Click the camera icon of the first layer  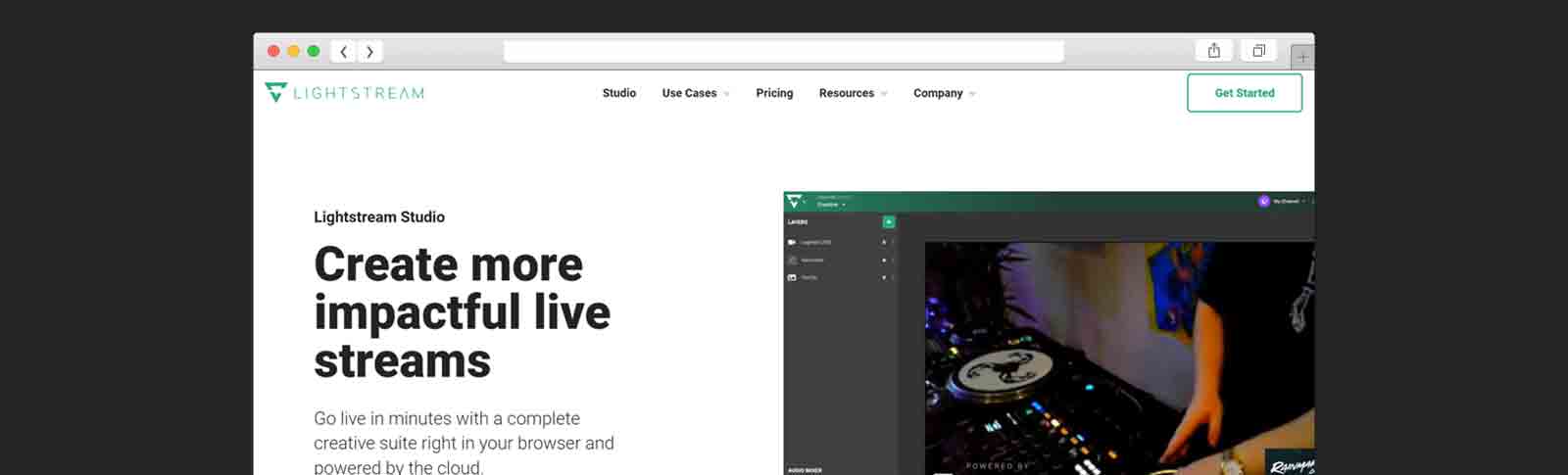(792, 242)
